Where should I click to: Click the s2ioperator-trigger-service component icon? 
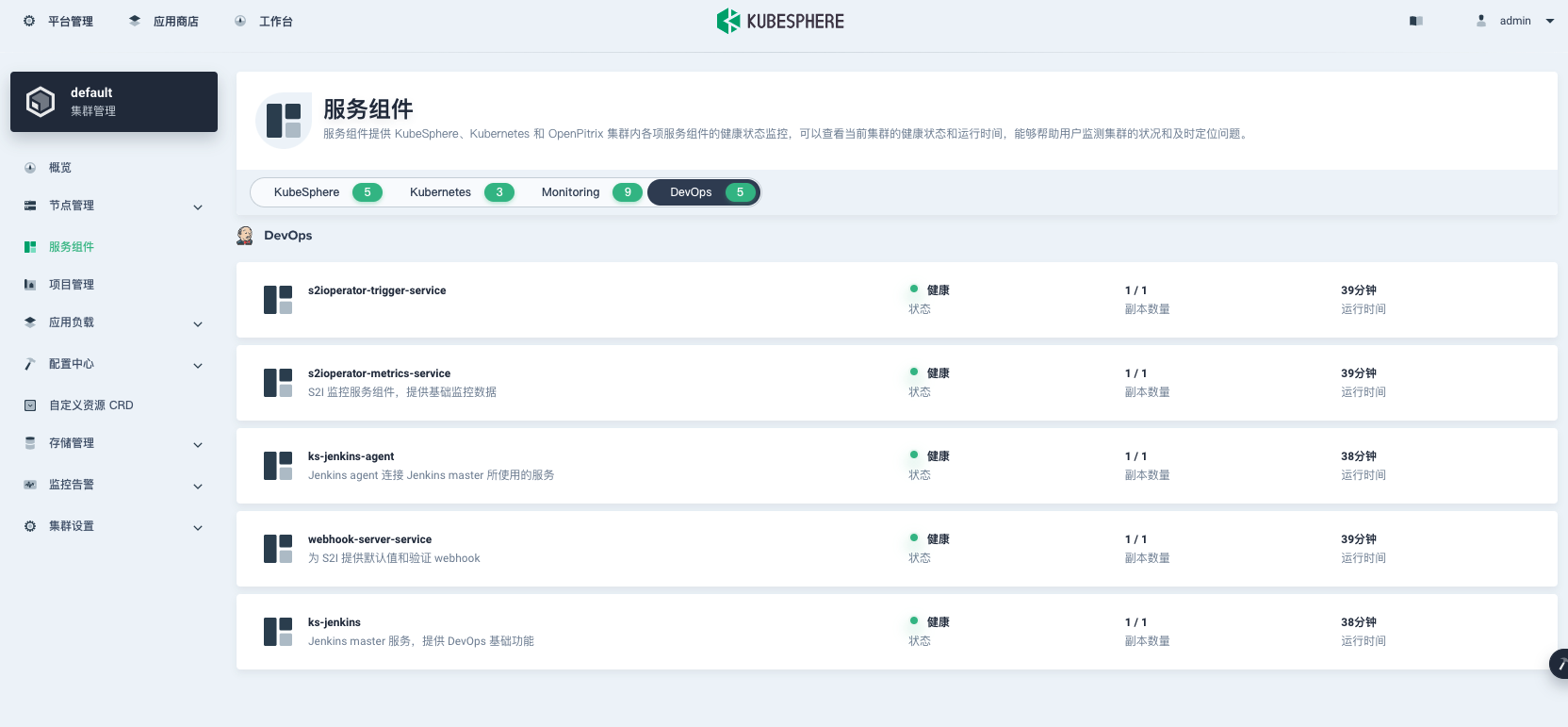[x=278, y=300]
